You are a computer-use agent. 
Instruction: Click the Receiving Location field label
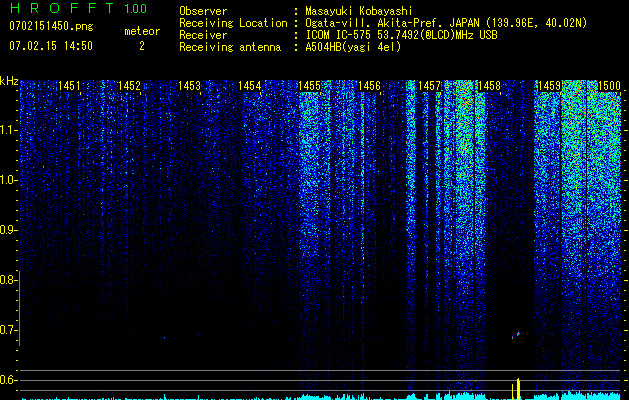(233, 23)
